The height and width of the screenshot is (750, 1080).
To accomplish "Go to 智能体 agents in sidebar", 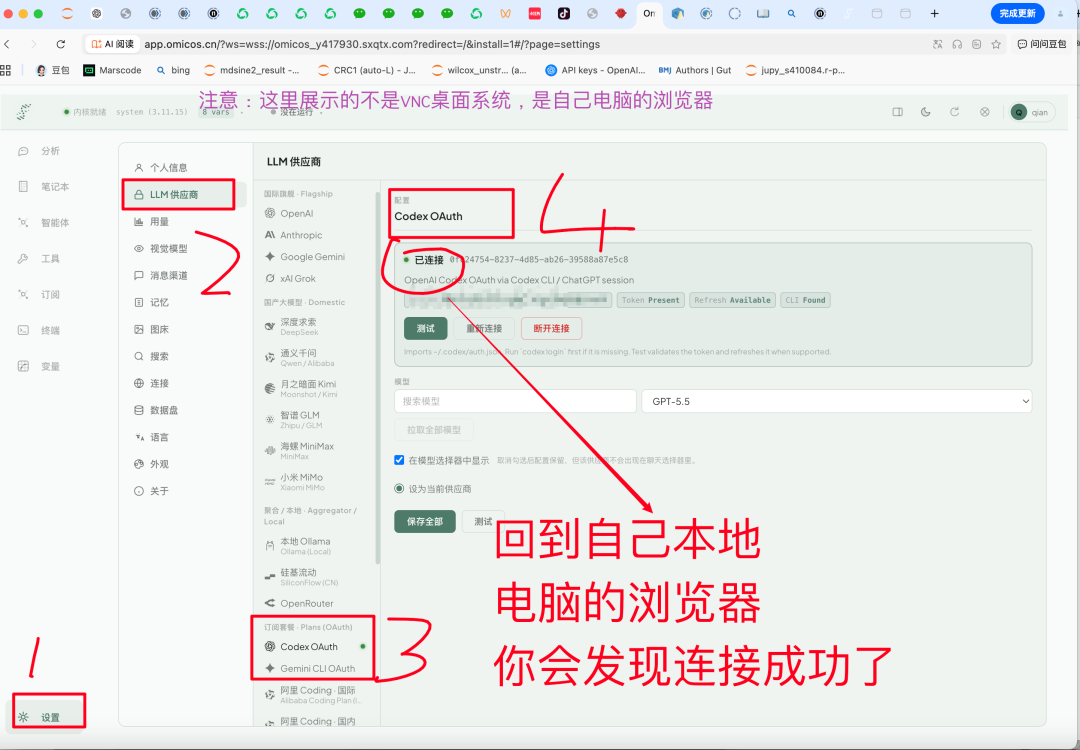I will (43, 222).
